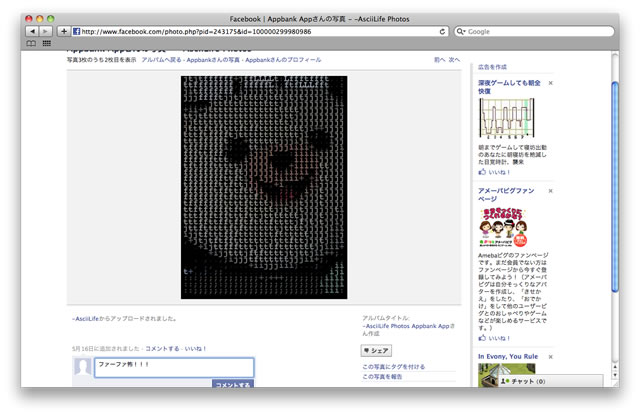The image size is (640, 416).
Task: Click 広告を作成 link
Action: point(492,67)
